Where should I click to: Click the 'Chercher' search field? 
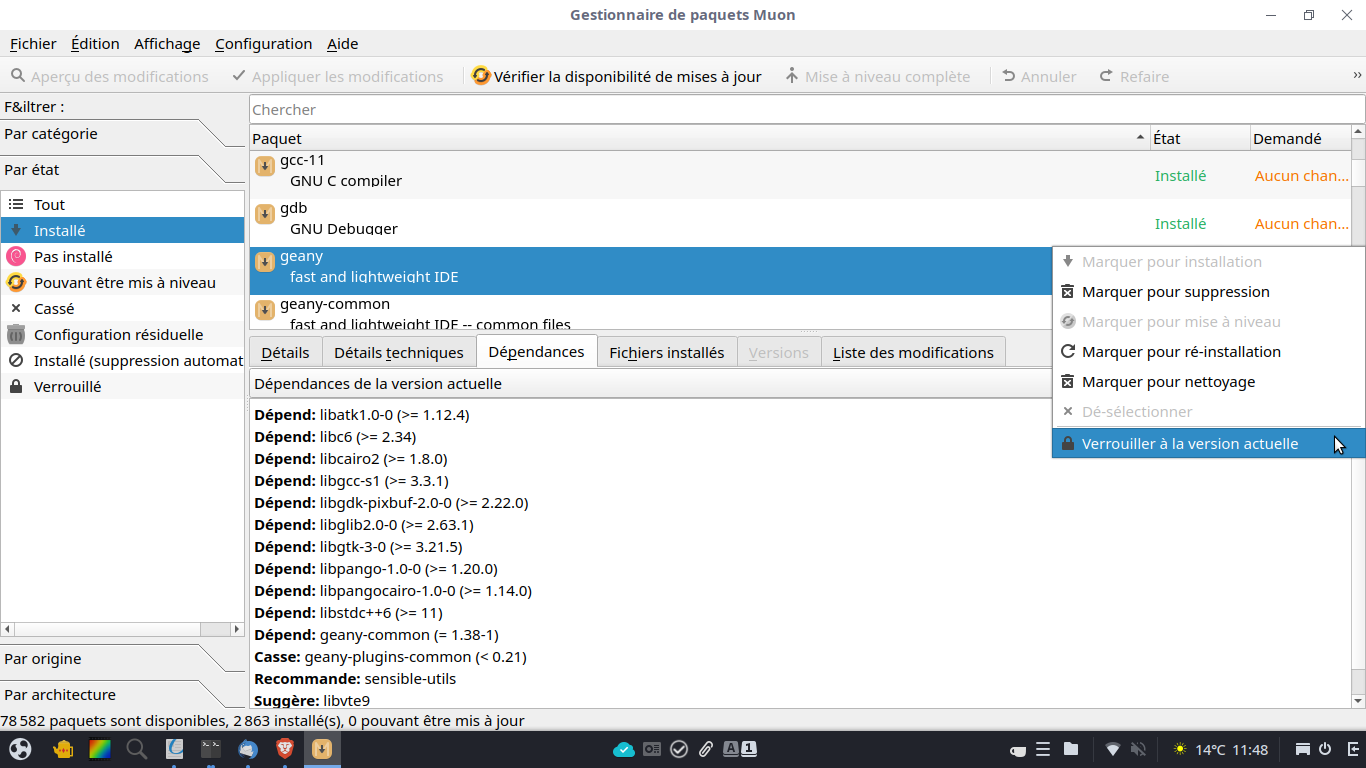(x=800, y=109)
